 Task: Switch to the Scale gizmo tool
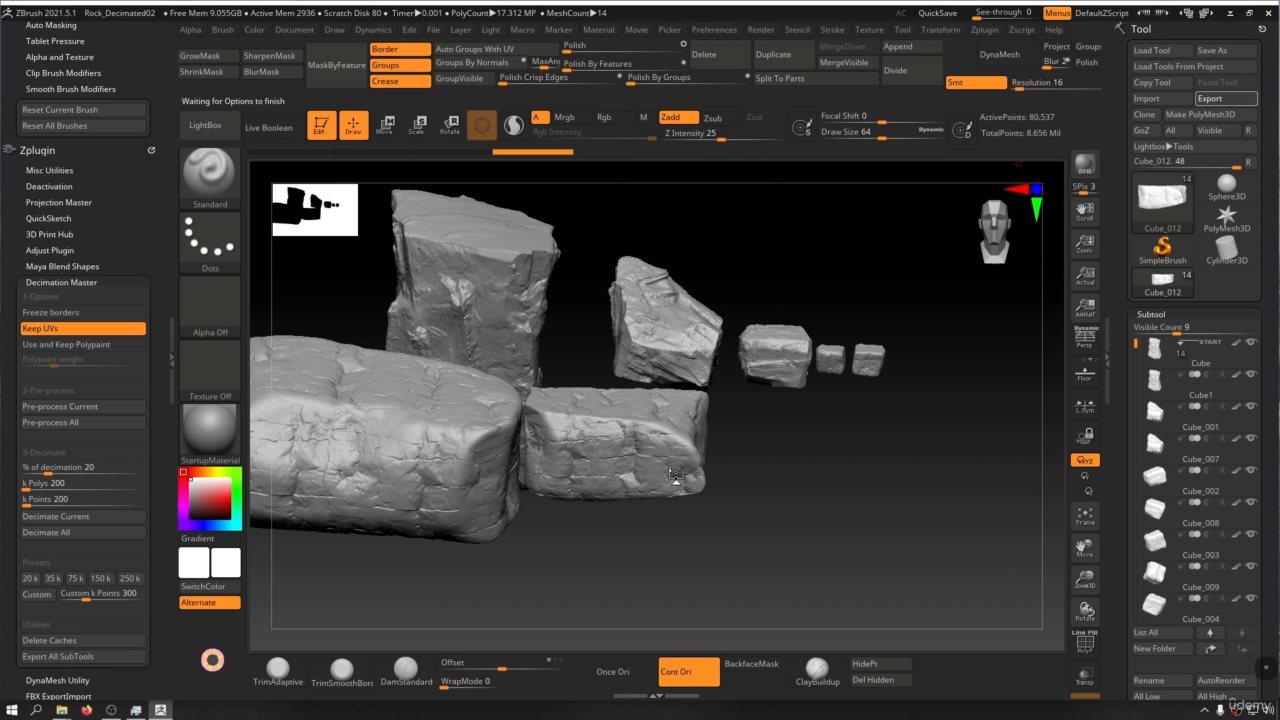point(417,125)
